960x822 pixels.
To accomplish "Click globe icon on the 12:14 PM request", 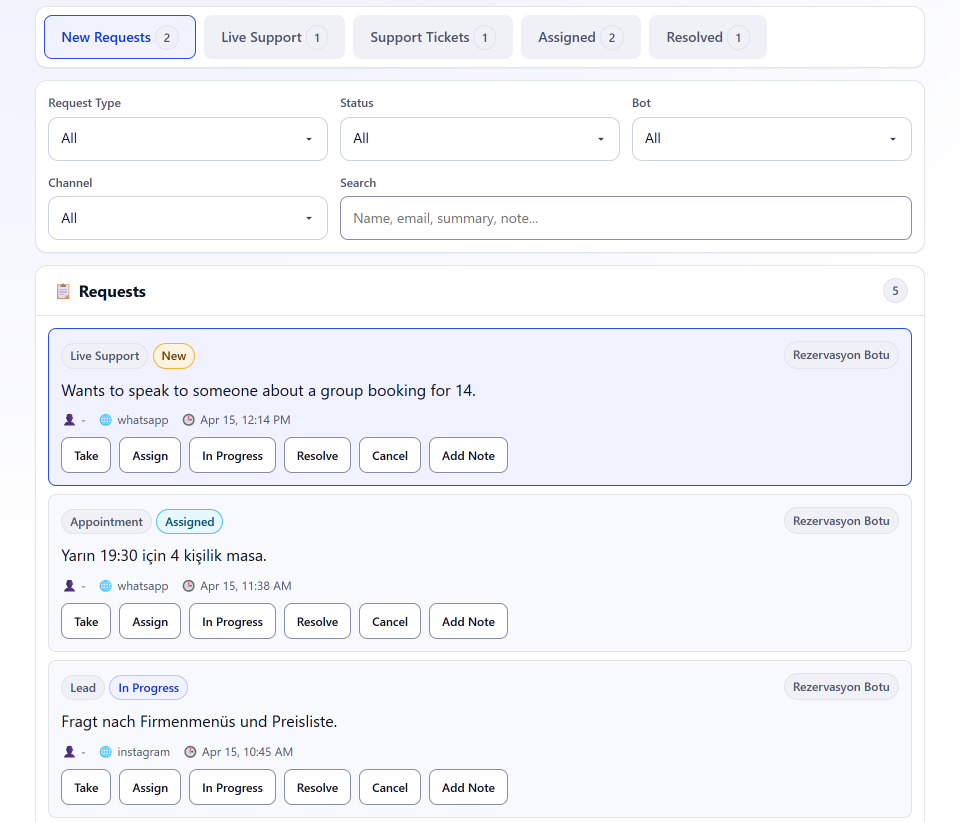I will point(106,420).
